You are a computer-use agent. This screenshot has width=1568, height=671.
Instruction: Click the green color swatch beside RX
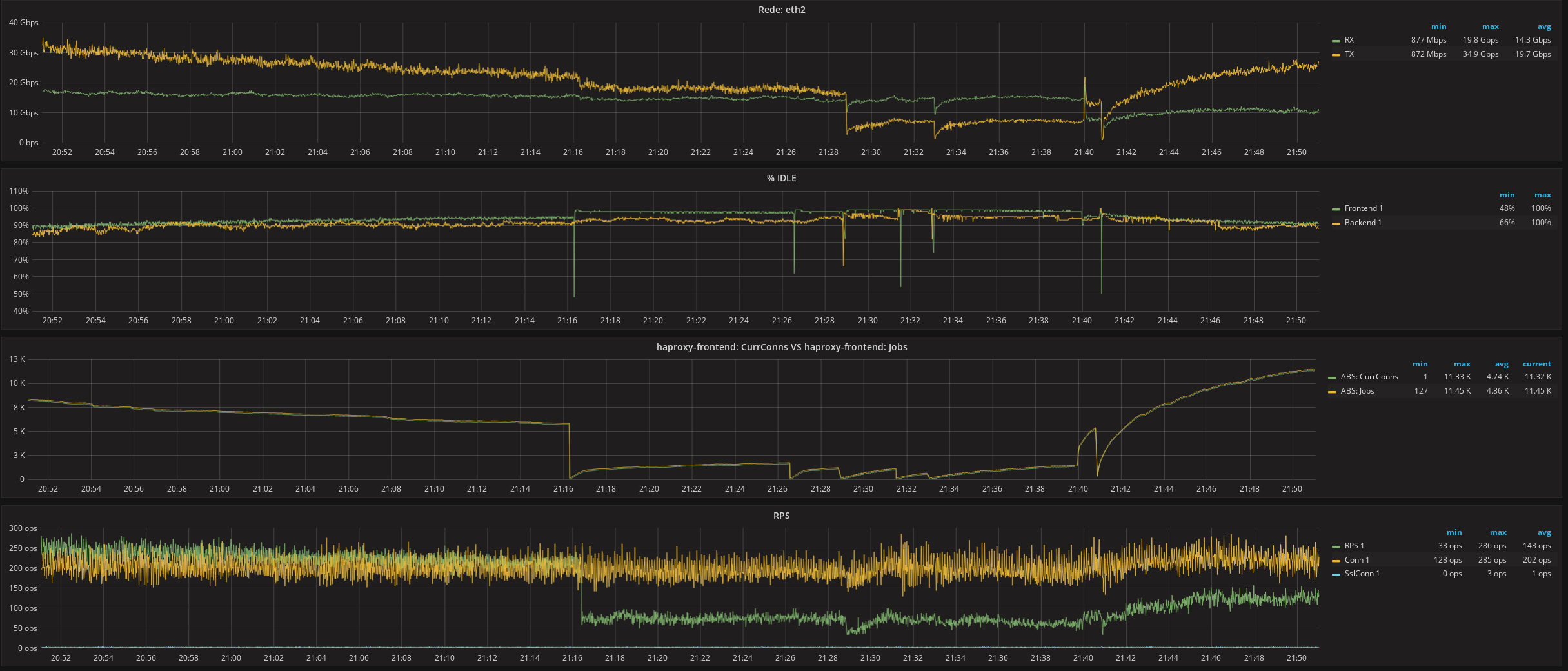click(1336, 41)
